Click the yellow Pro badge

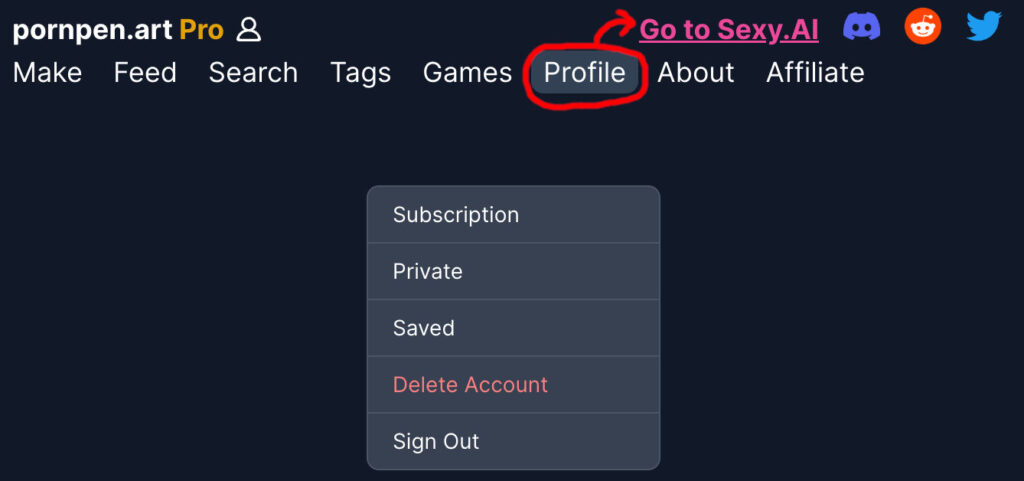click(201, 30)
